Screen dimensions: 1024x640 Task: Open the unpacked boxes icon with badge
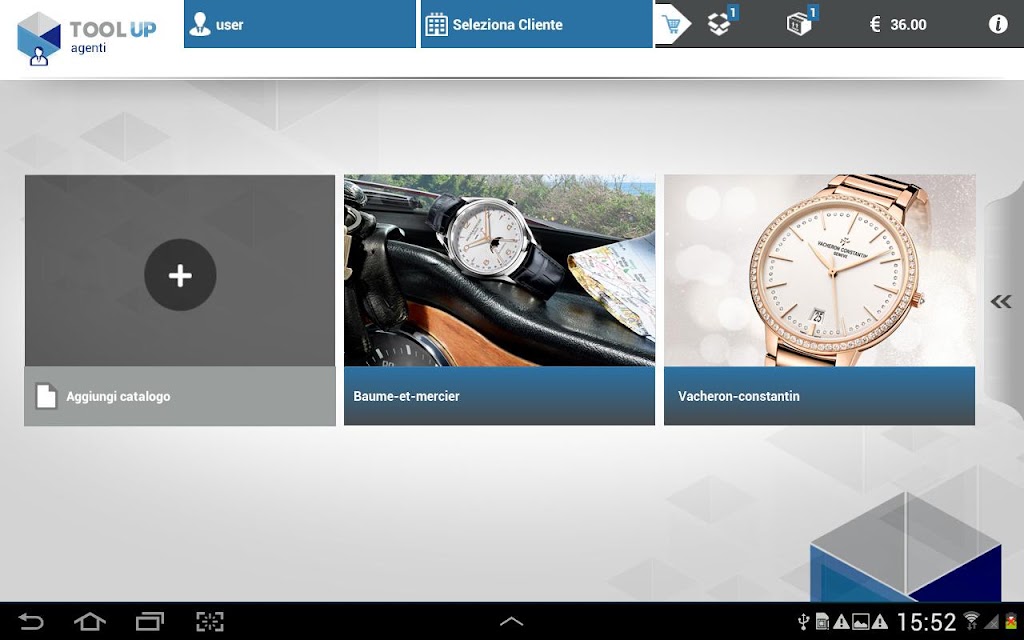click(x=721, y=22)
